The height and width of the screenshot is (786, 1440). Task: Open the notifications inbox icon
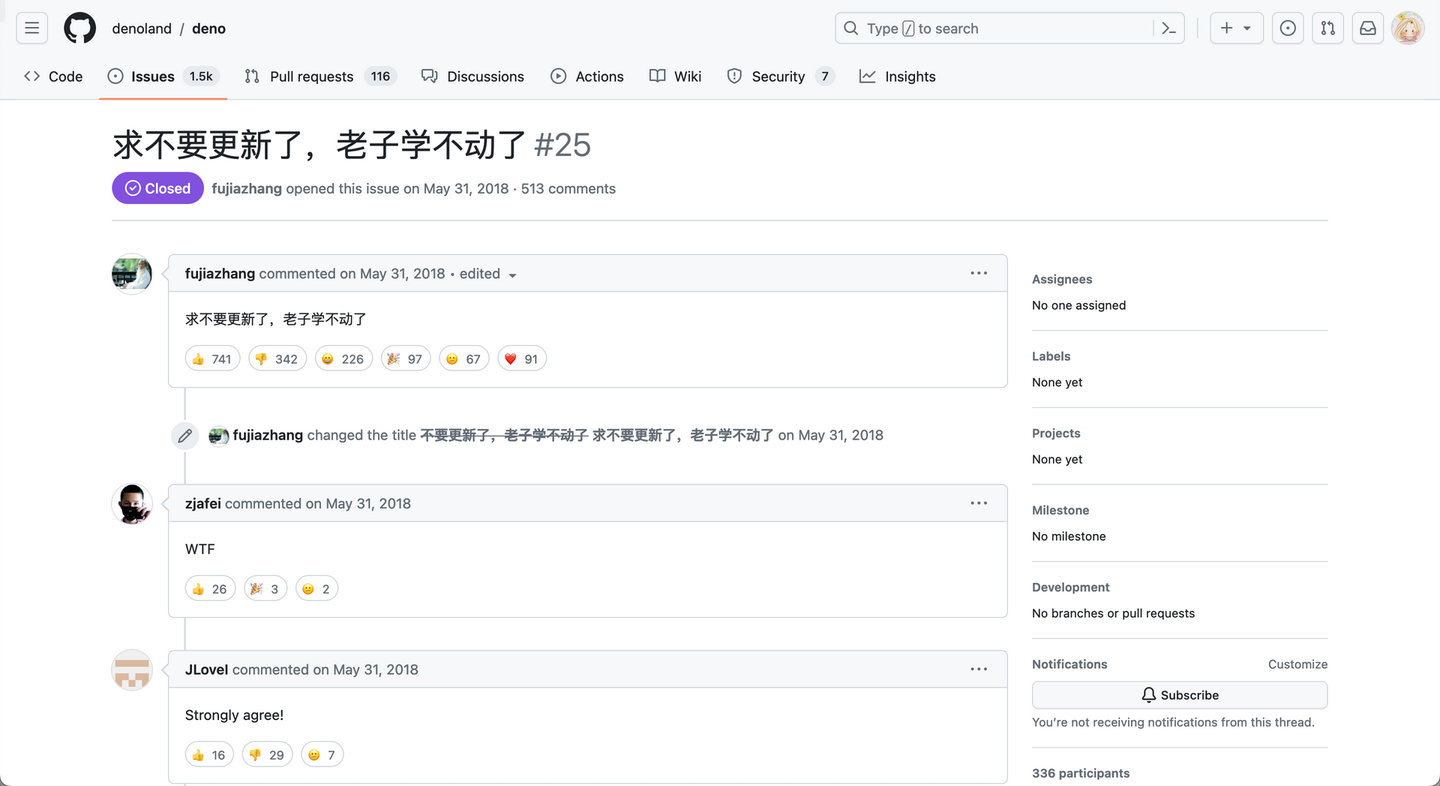(x=1368, y=28)
